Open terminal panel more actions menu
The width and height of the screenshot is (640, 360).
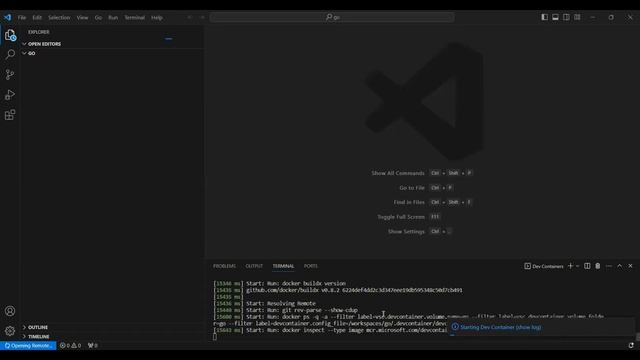click(x=609, y=266)
